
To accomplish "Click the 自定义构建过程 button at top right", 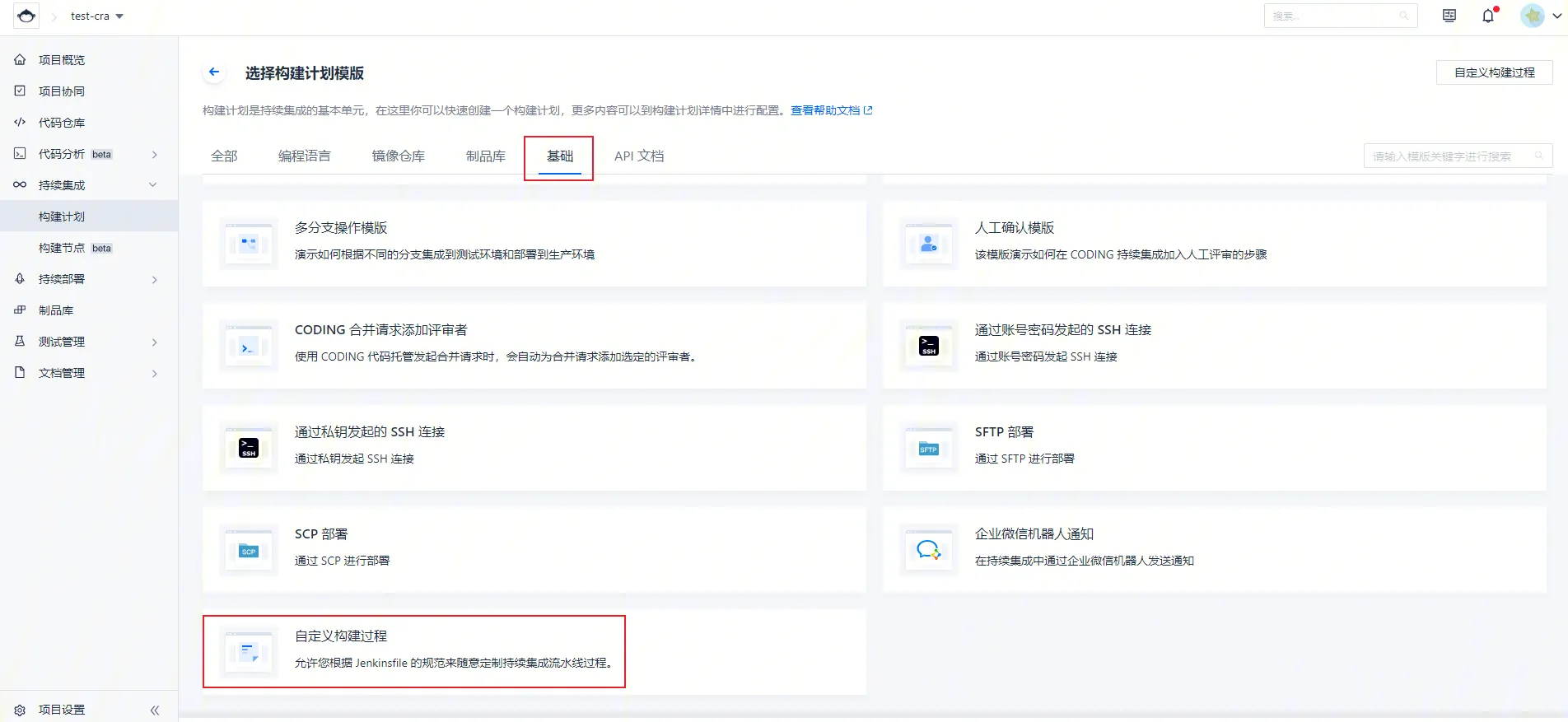I will tap(1494, 72).
